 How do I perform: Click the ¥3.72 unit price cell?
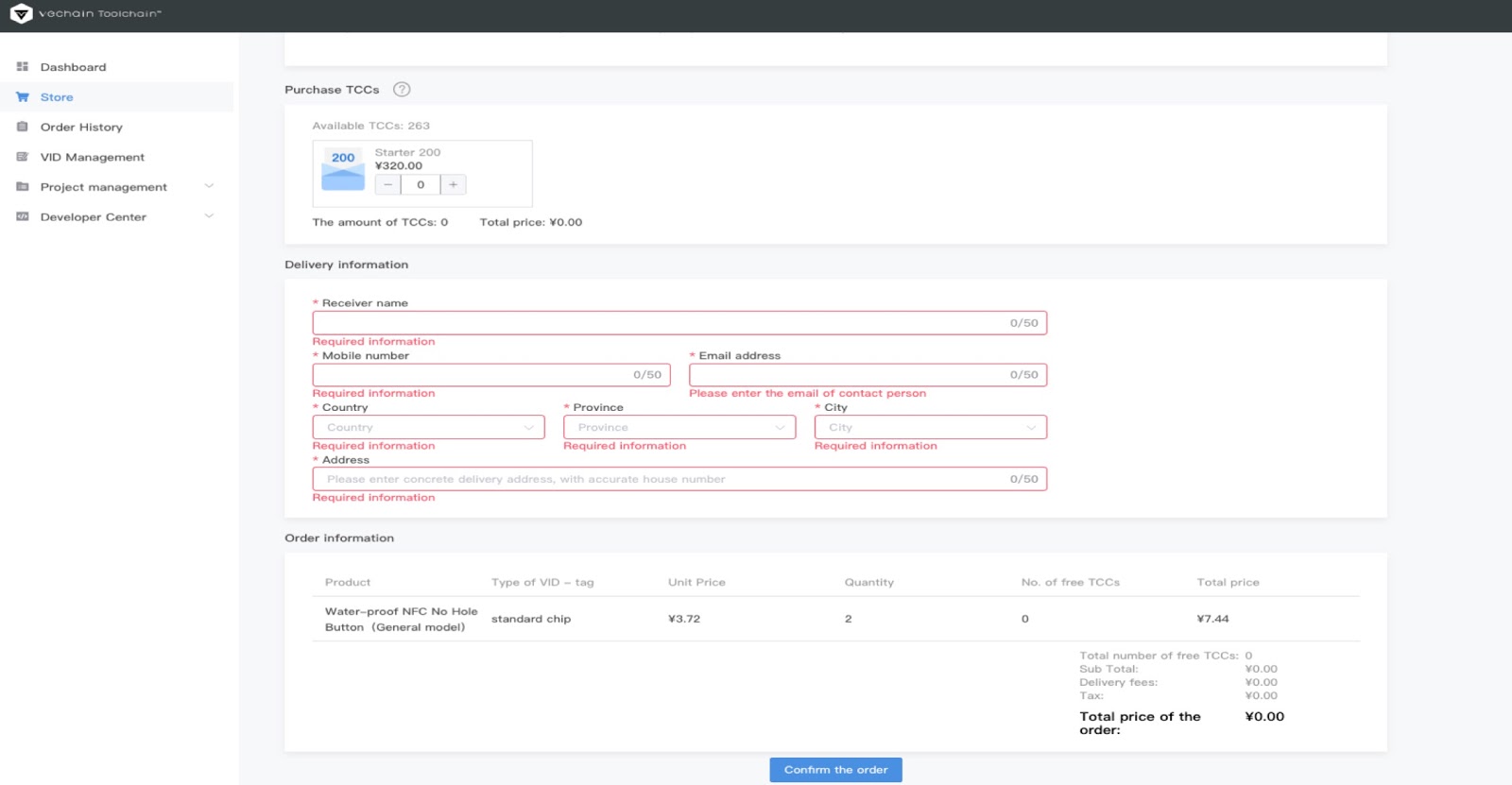[684, 620]
